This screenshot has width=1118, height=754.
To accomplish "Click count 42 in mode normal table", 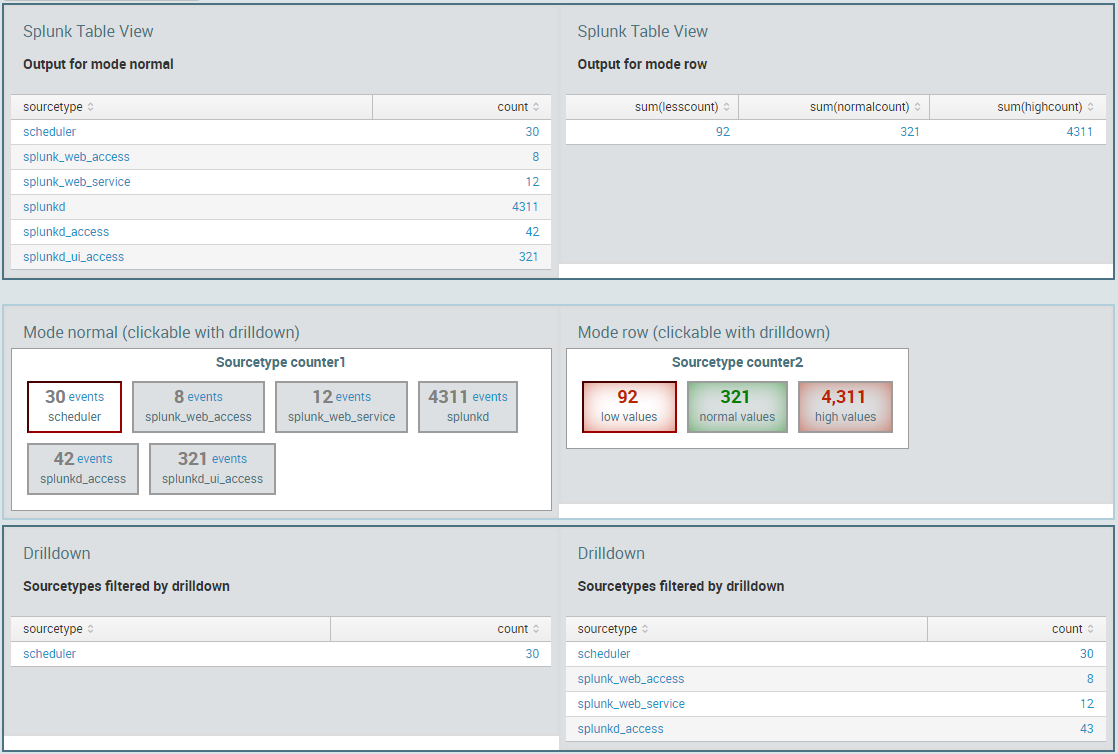I will (532, 232).
